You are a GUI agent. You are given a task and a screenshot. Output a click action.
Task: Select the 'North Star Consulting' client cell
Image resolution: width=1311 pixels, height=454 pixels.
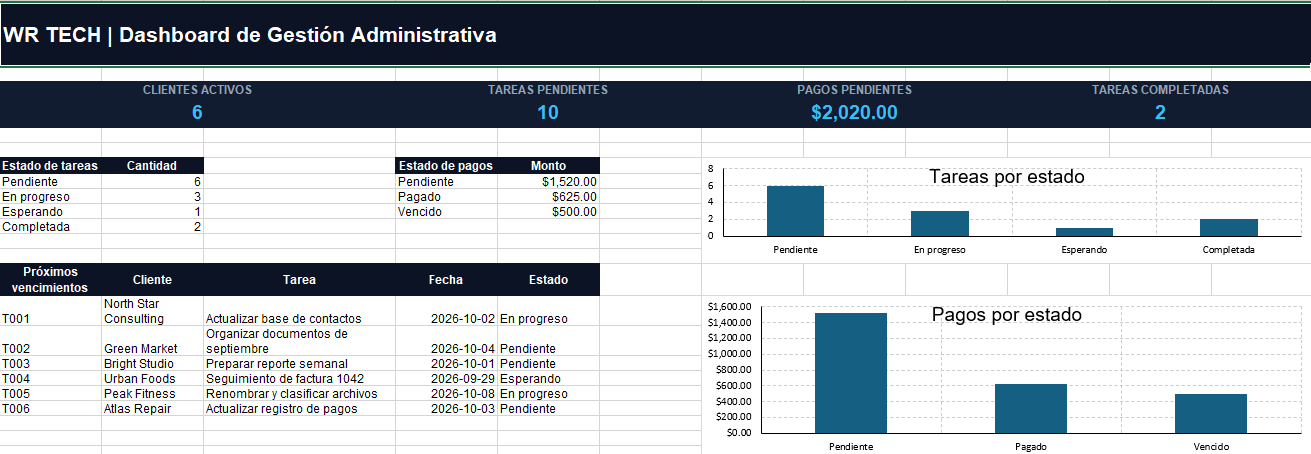152,311
